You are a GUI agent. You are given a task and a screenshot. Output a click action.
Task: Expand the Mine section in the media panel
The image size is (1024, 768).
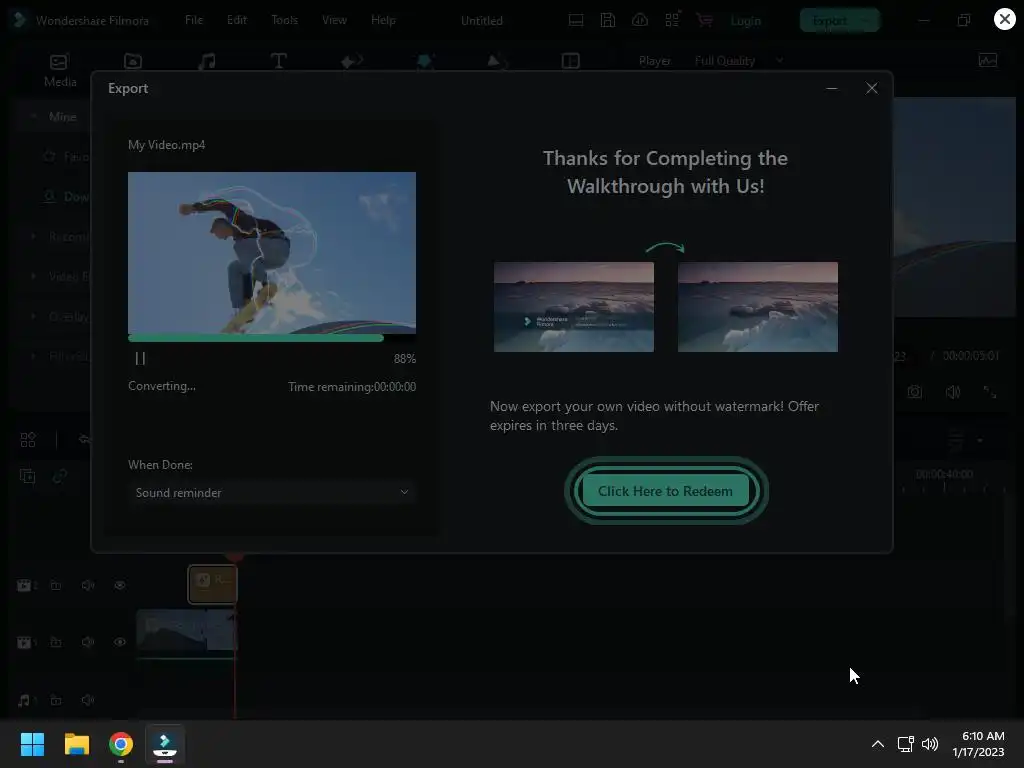(34, 116)
